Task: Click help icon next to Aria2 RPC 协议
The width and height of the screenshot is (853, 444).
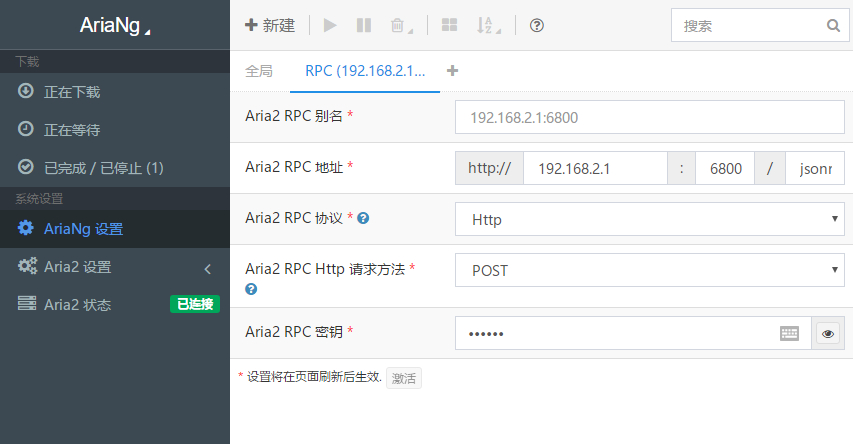Action: pos(363,218)
